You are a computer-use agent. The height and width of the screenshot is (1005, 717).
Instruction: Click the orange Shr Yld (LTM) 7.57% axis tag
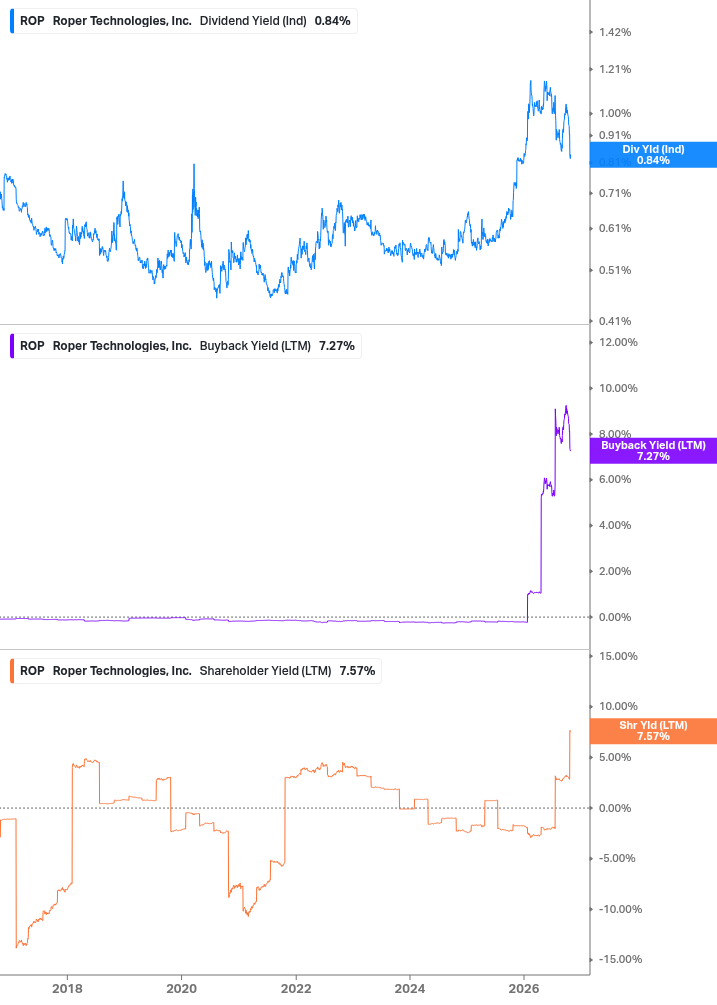653,731
